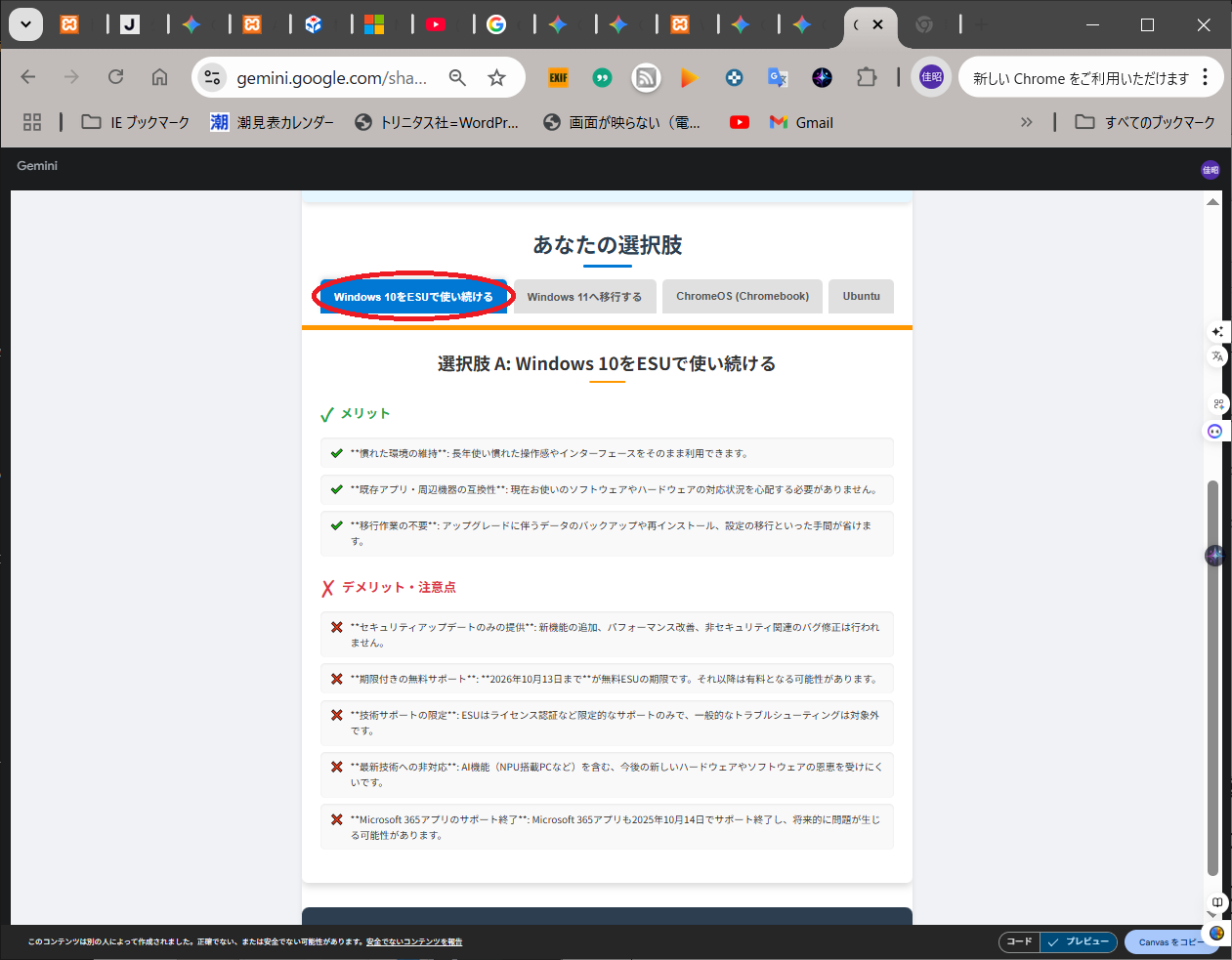This screenshot has width=1232, height=960.
Task: Open the blue cross circle extension
Action: [734, 77]
